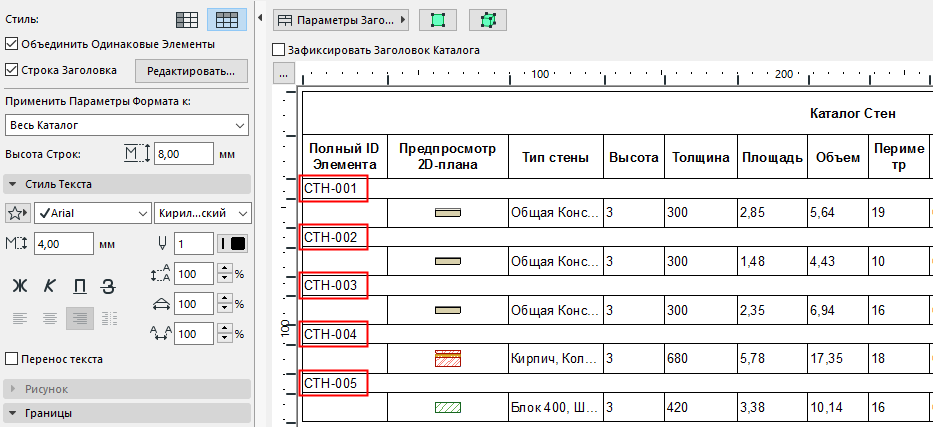Select the green hatch preview under СТН-005

(448, 407)
